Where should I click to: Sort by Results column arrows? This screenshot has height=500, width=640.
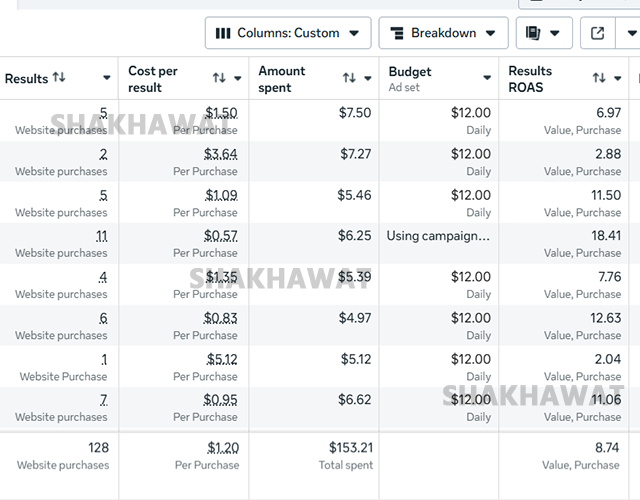point(59,78)
